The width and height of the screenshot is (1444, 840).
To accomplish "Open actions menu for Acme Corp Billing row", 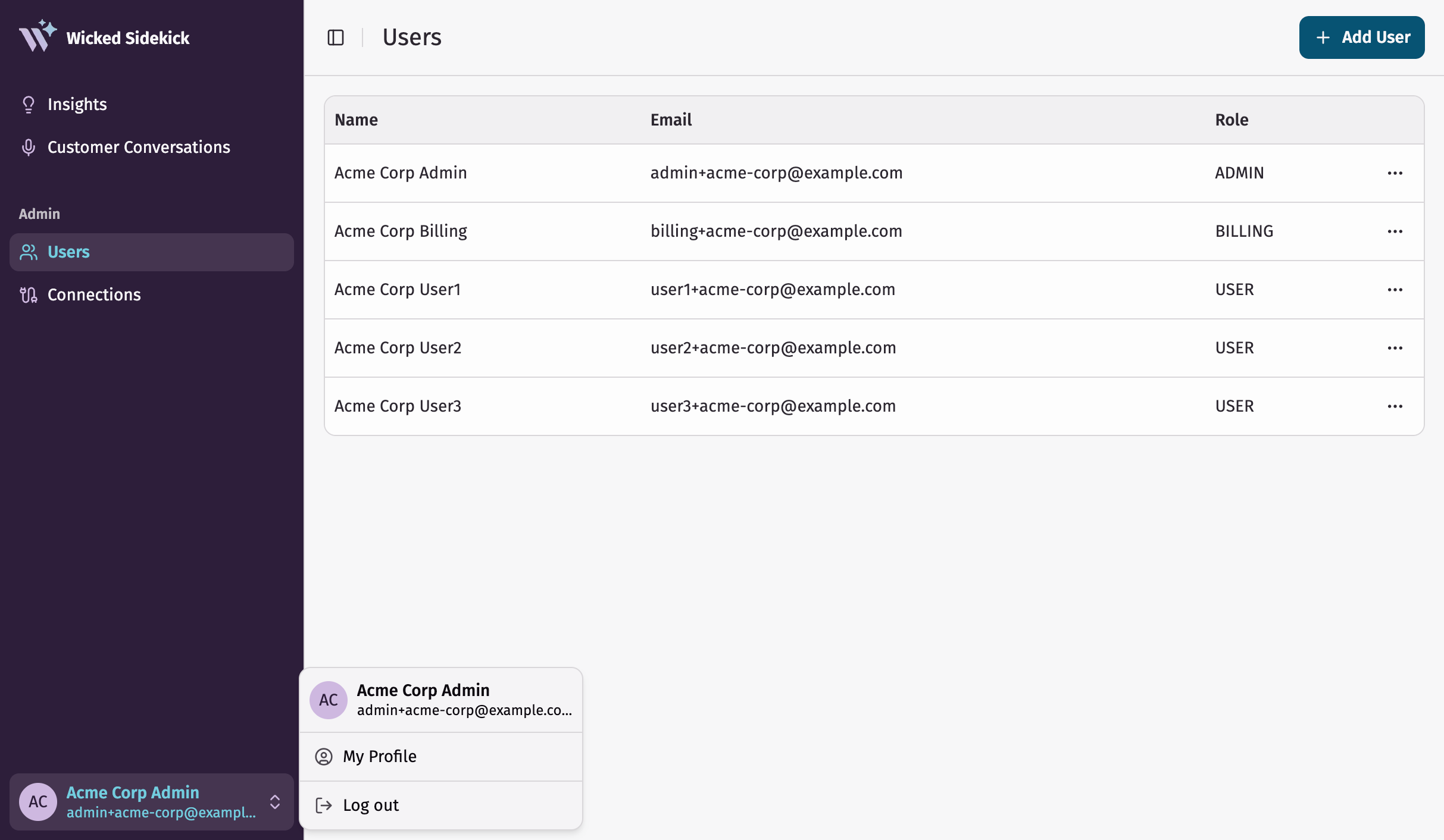I will (x=1395, y=231).
